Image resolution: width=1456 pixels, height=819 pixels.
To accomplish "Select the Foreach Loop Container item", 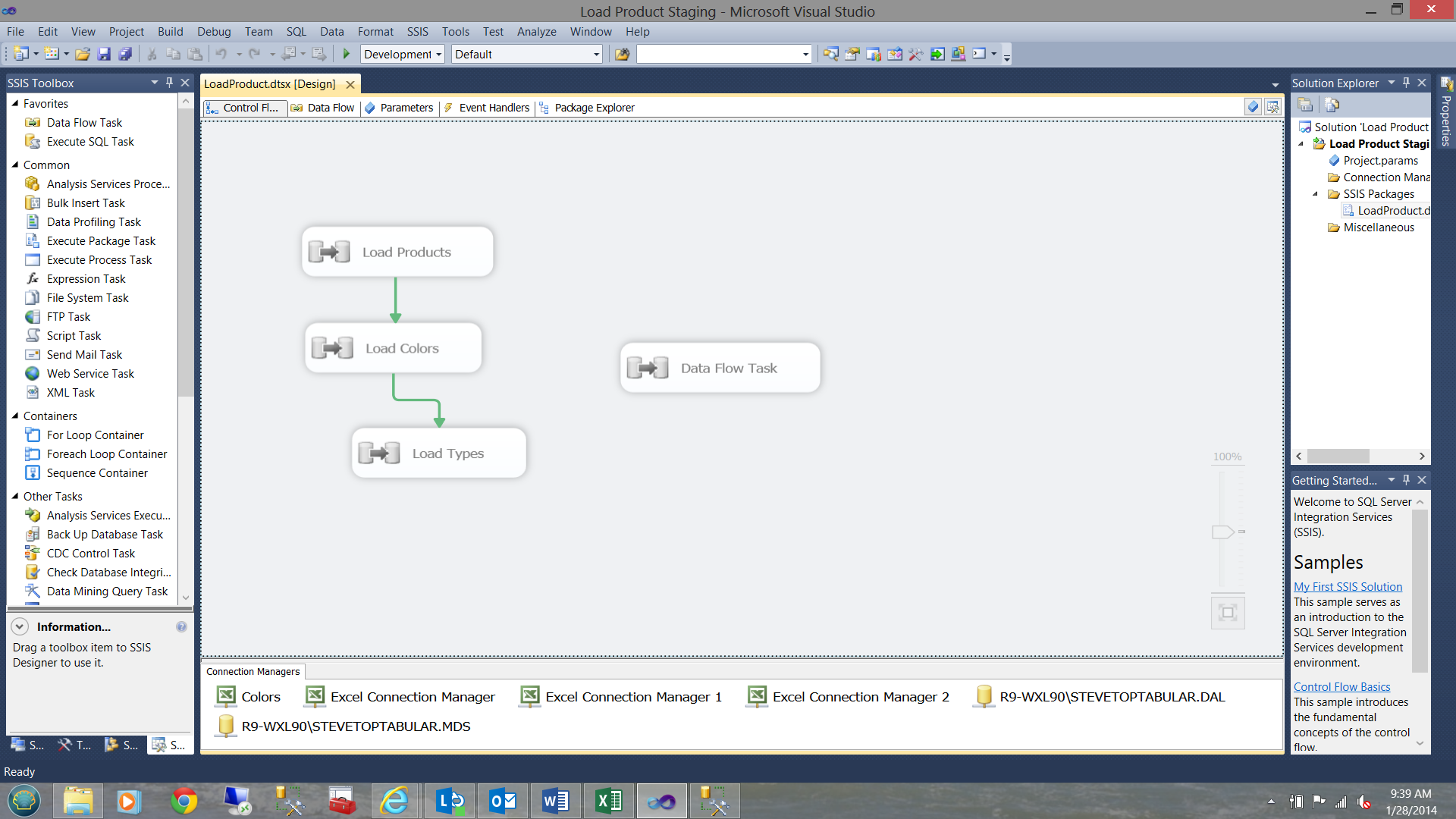I will point(106,454).
